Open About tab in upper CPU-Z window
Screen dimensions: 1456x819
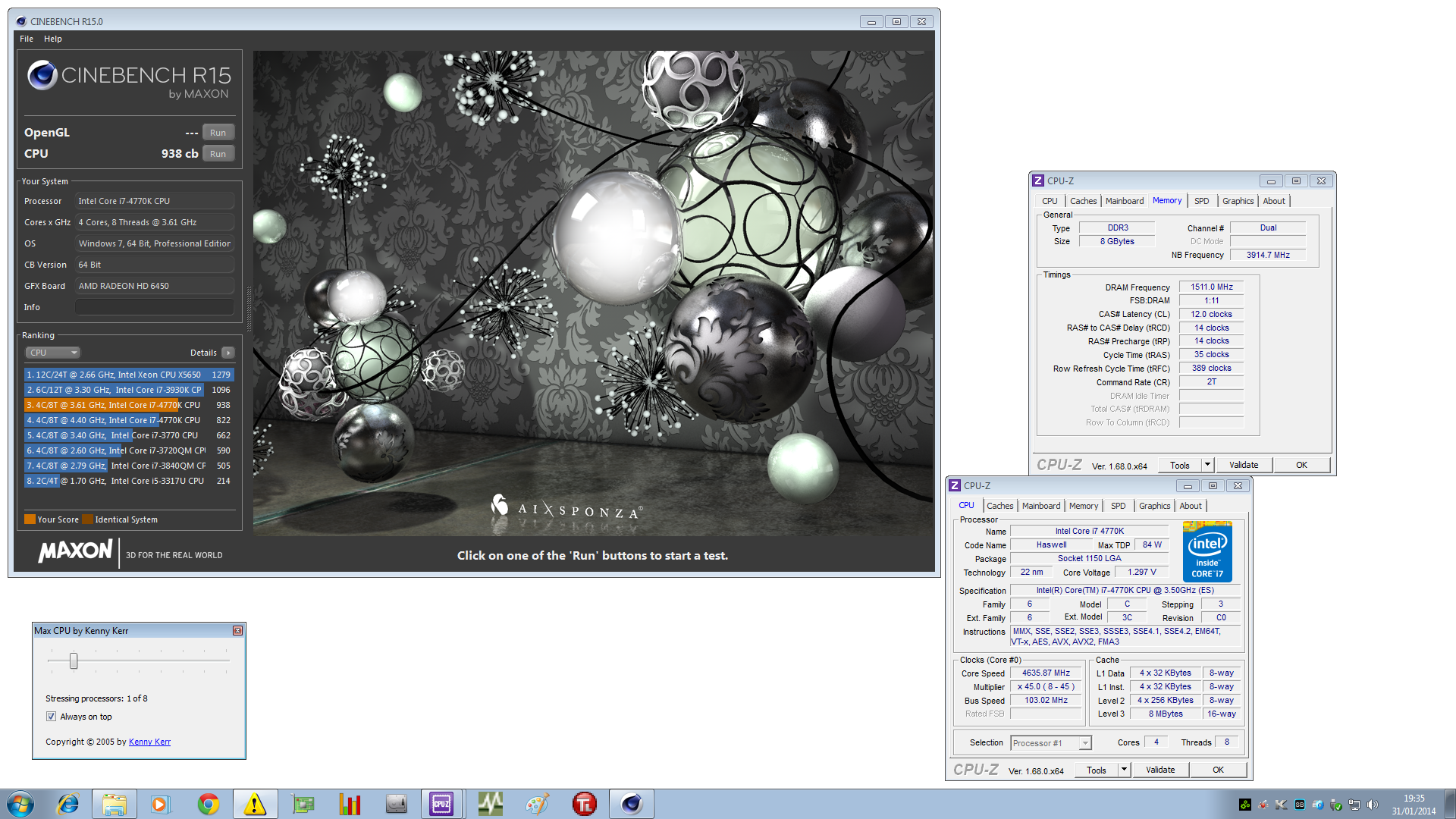(1274, 201)
